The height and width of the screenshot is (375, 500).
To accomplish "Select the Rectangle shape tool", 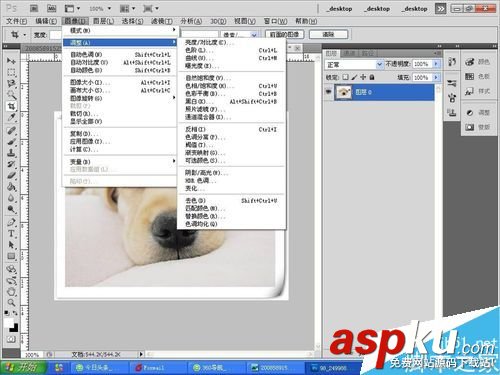I will 11,256.
